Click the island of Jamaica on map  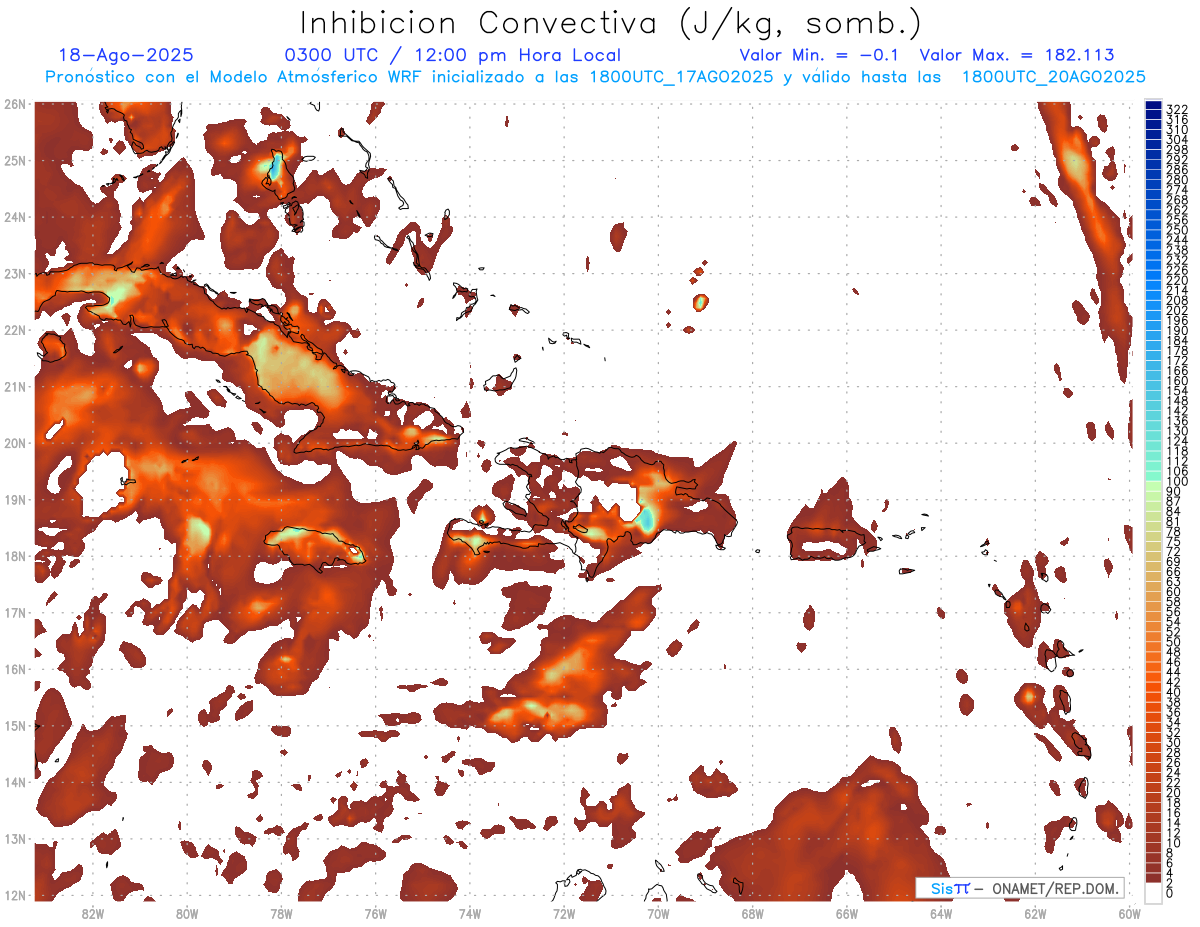click(x=315, y=546)
